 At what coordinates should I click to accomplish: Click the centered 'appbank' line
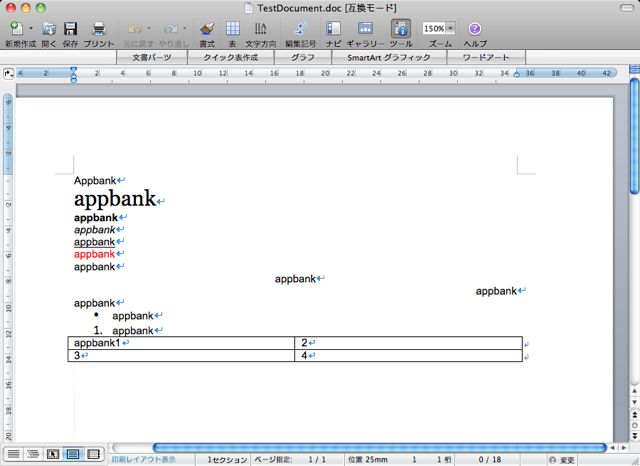coord(296,279)
